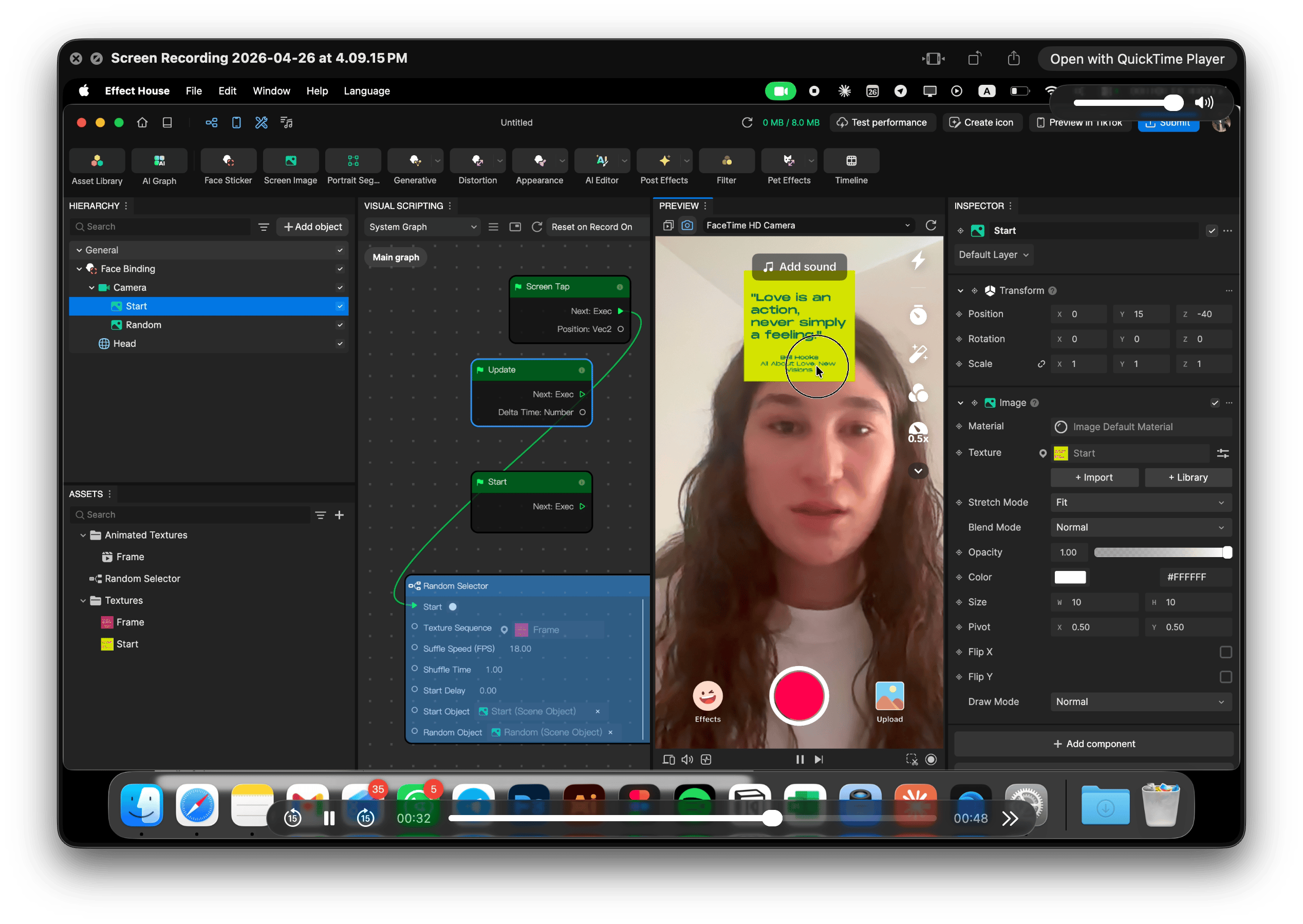Open the white Color swatch
The width and height of the screenshot is (1303, 924).
[1070, 578]
